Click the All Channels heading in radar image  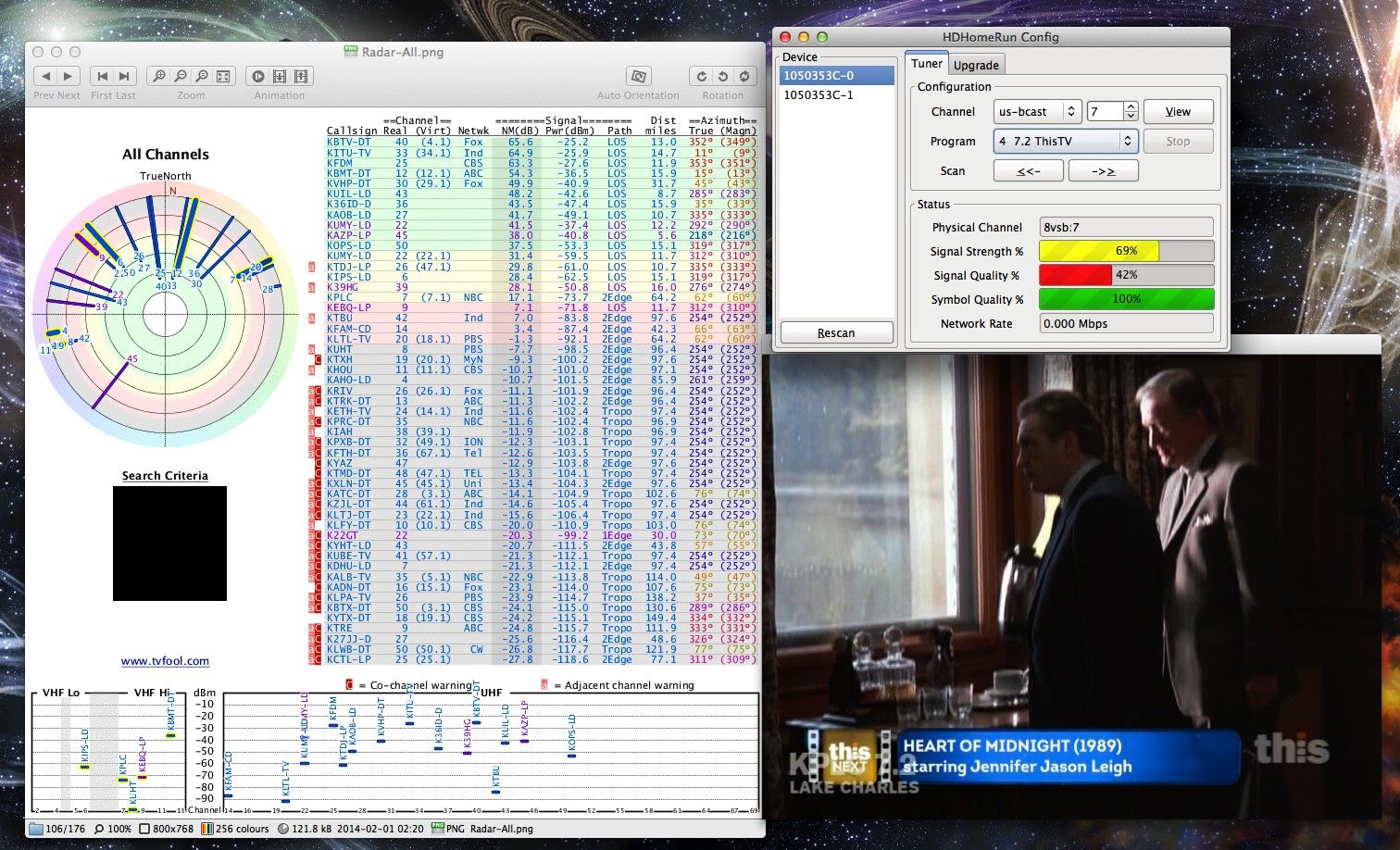click(x=166, y=154)
